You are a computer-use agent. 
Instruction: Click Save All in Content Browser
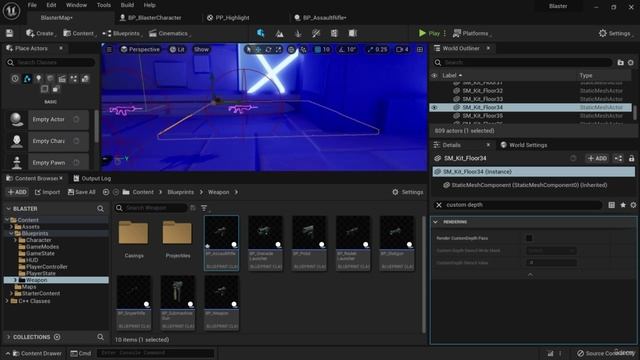point(81,192)
